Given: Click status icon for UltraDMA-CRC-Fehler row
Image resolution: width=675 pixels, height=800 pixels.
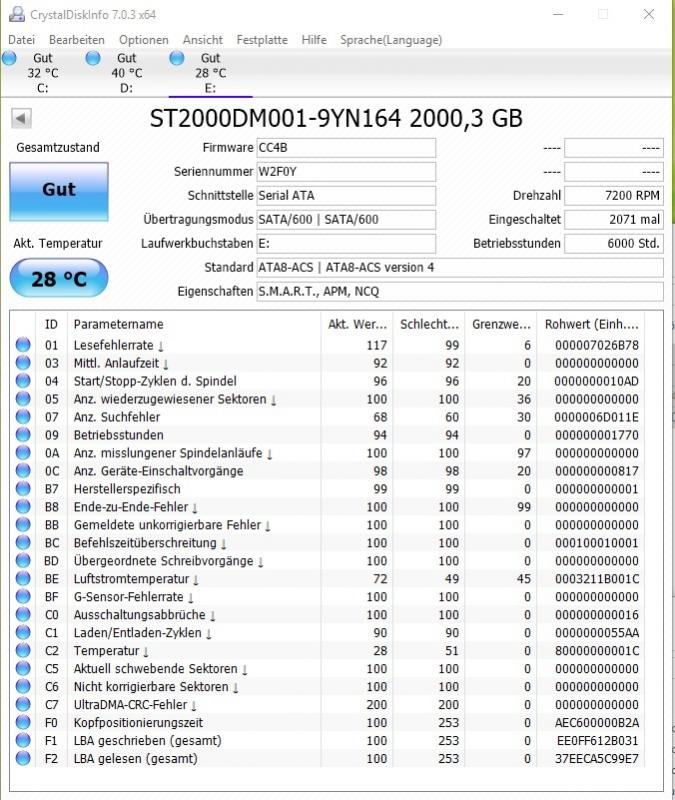Looking at the screenshot, I should click(x=23, y=704).
